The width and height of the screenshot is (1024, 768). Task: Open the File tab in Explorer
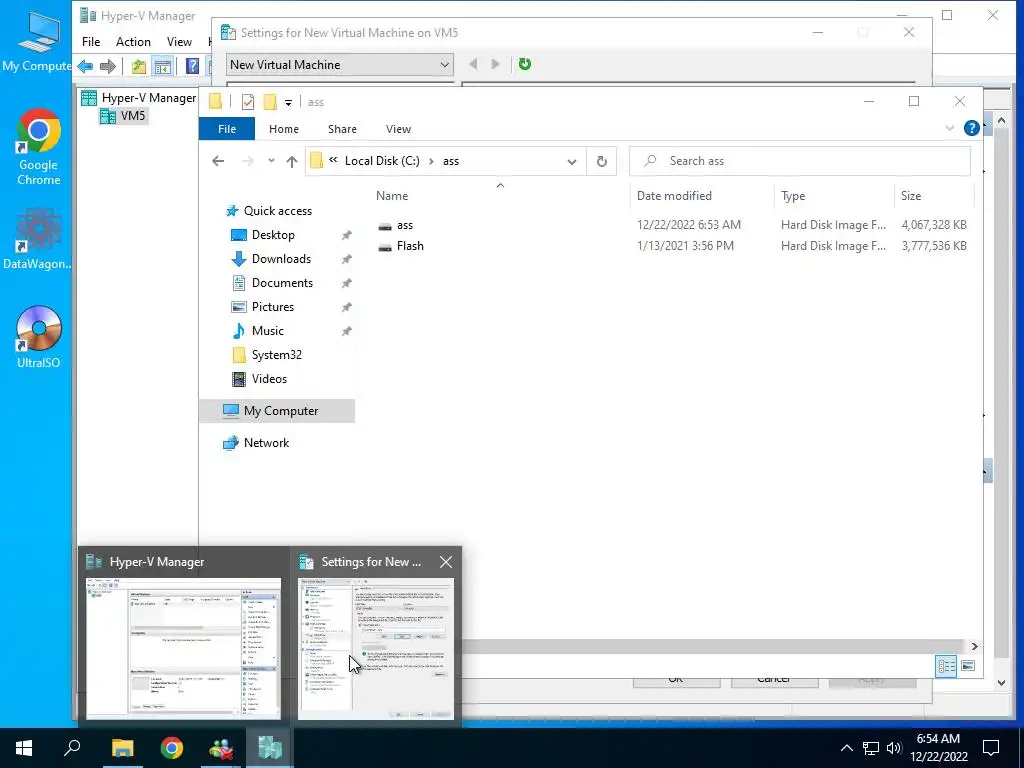pyautogui.click(x=227, y=129)
